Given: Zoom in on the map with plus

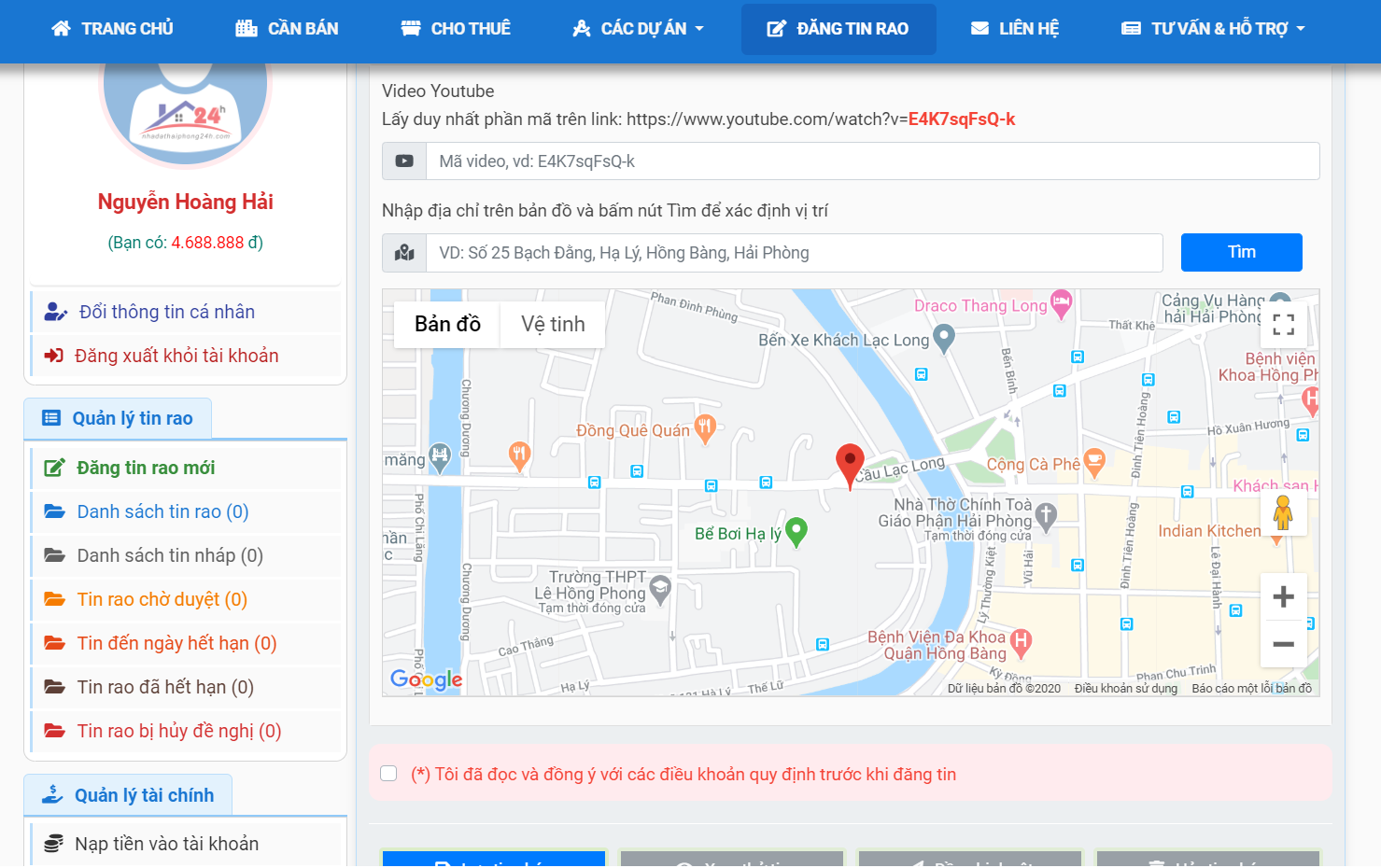Looking at the screenshot, I should click(x=1283, y=597).
